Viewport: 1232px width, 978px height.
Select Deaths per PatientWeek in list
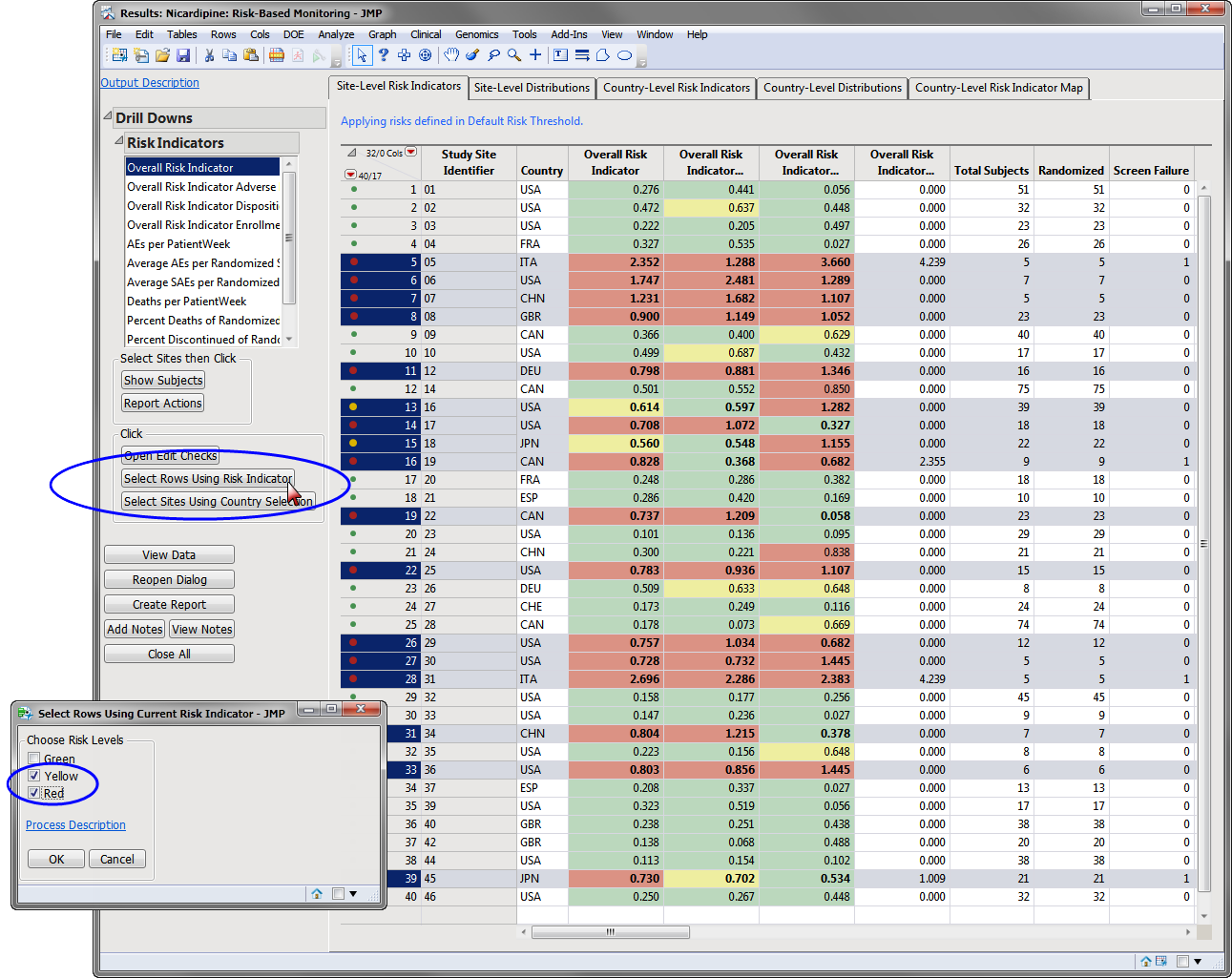point(187,302)
